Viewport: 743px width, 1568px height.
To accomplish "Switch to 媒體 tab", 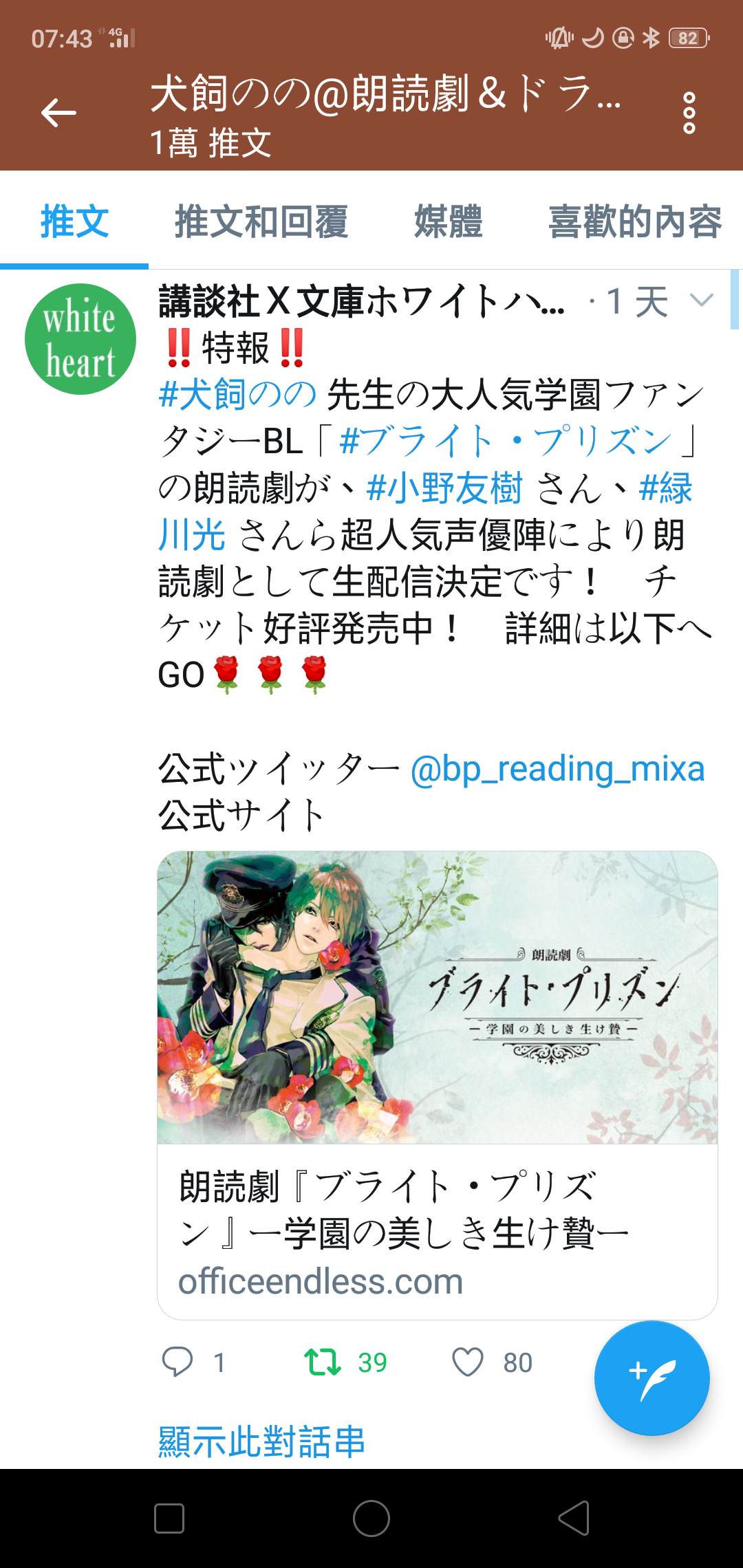I will [449, 221].
